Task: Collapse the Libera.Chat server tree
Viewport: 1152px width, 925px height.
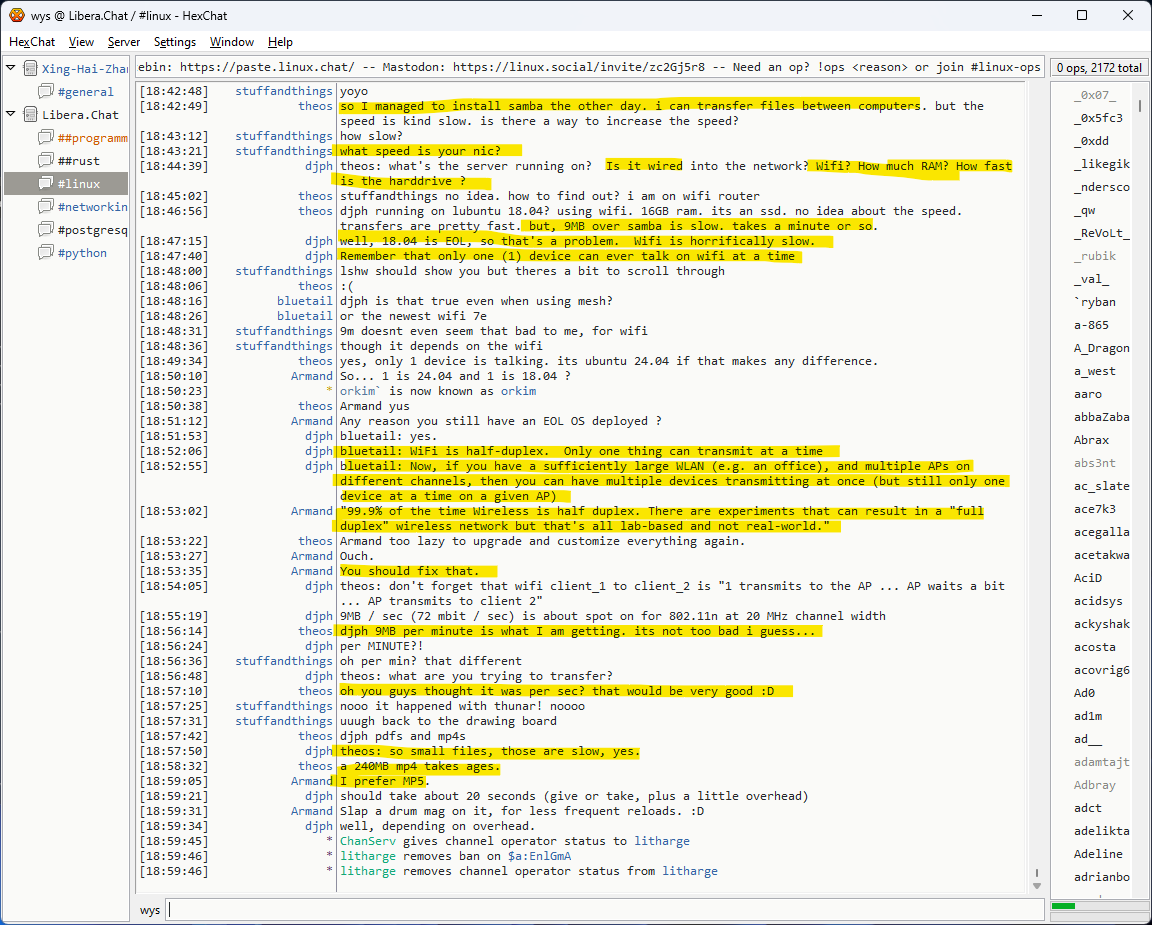Action: 11,115
